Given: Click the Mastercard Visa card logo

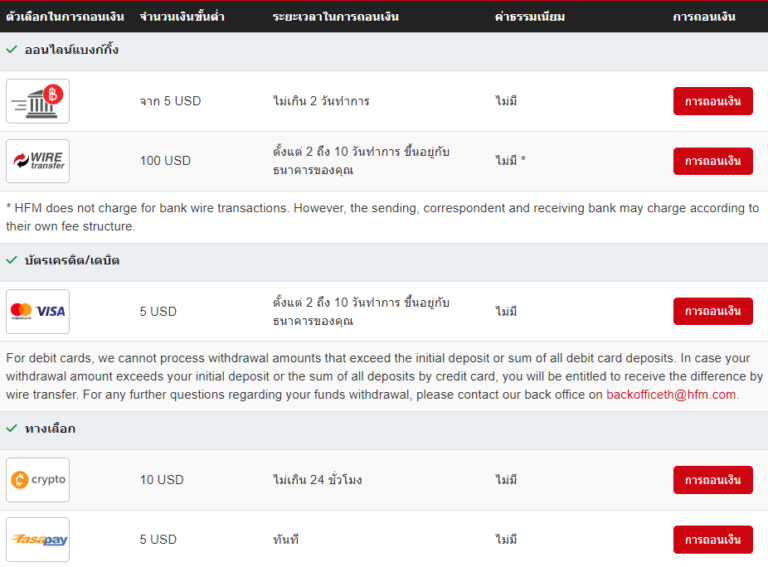Looking at the screenshot, I should click(x=38, y=311).
